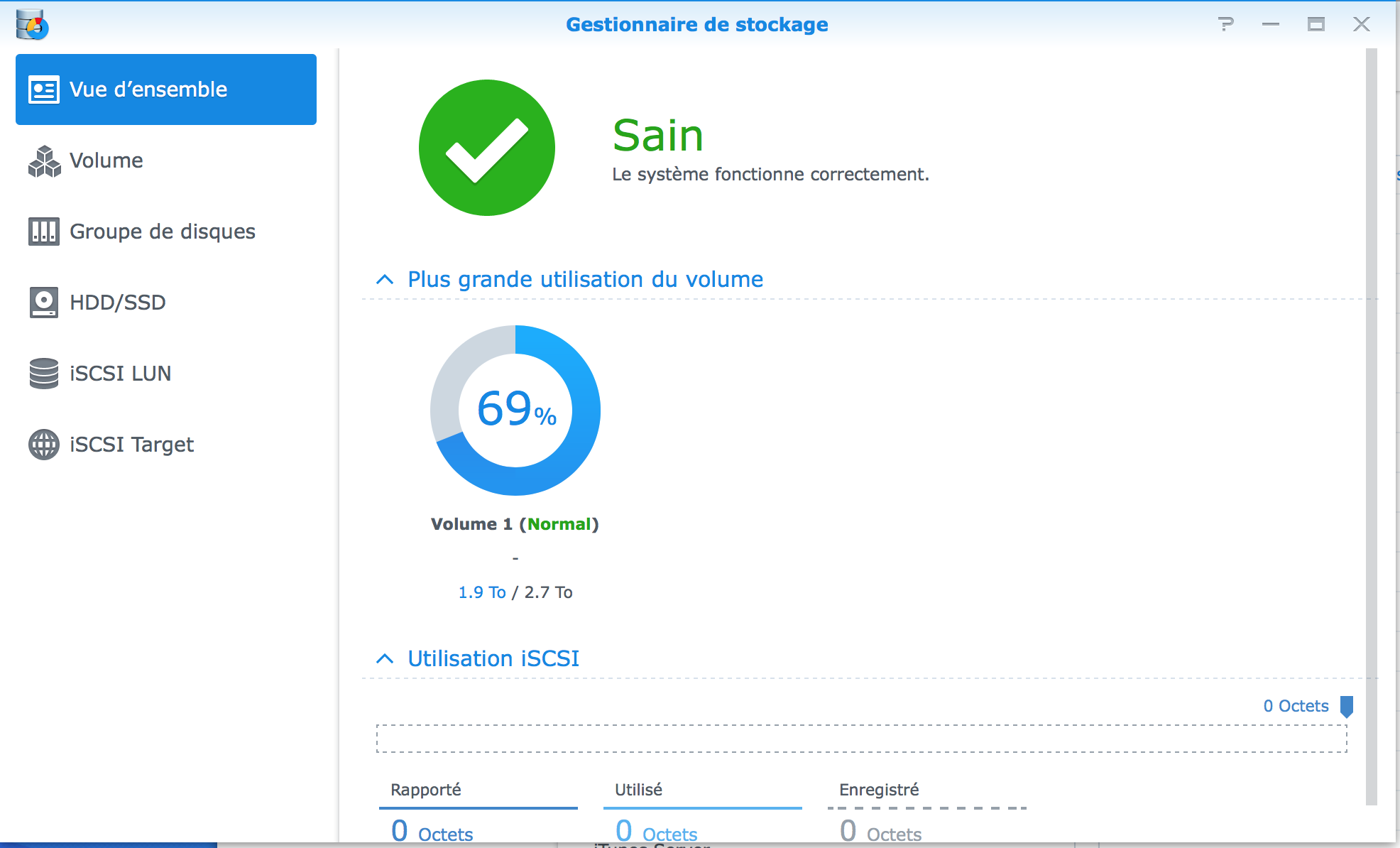Screen dimensions: 1400x848
Task: Click the blue iSCSI usage bar marker
Action: 1346,707
